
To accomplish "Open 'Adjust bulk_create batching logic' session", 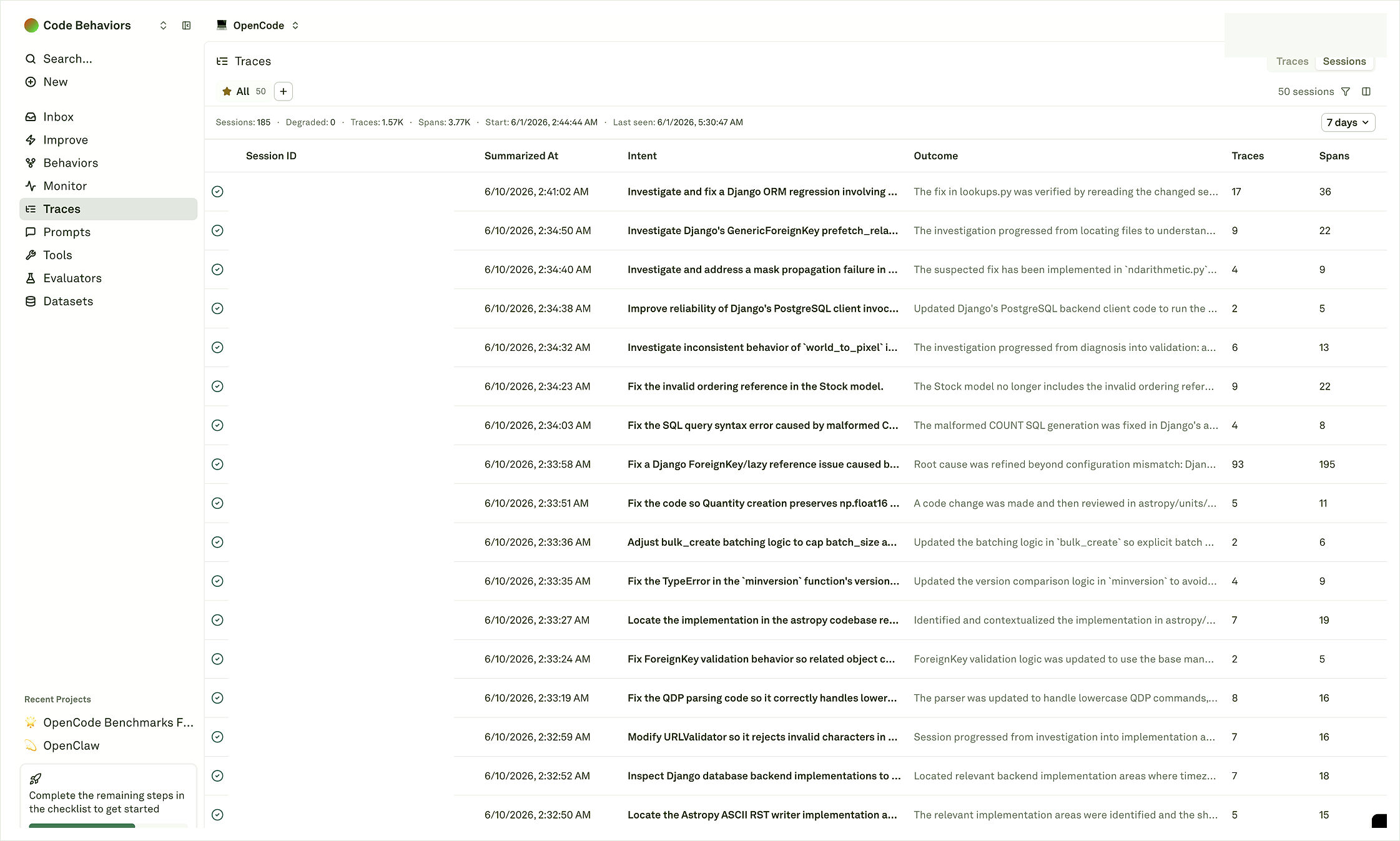I will coord(762,542).
